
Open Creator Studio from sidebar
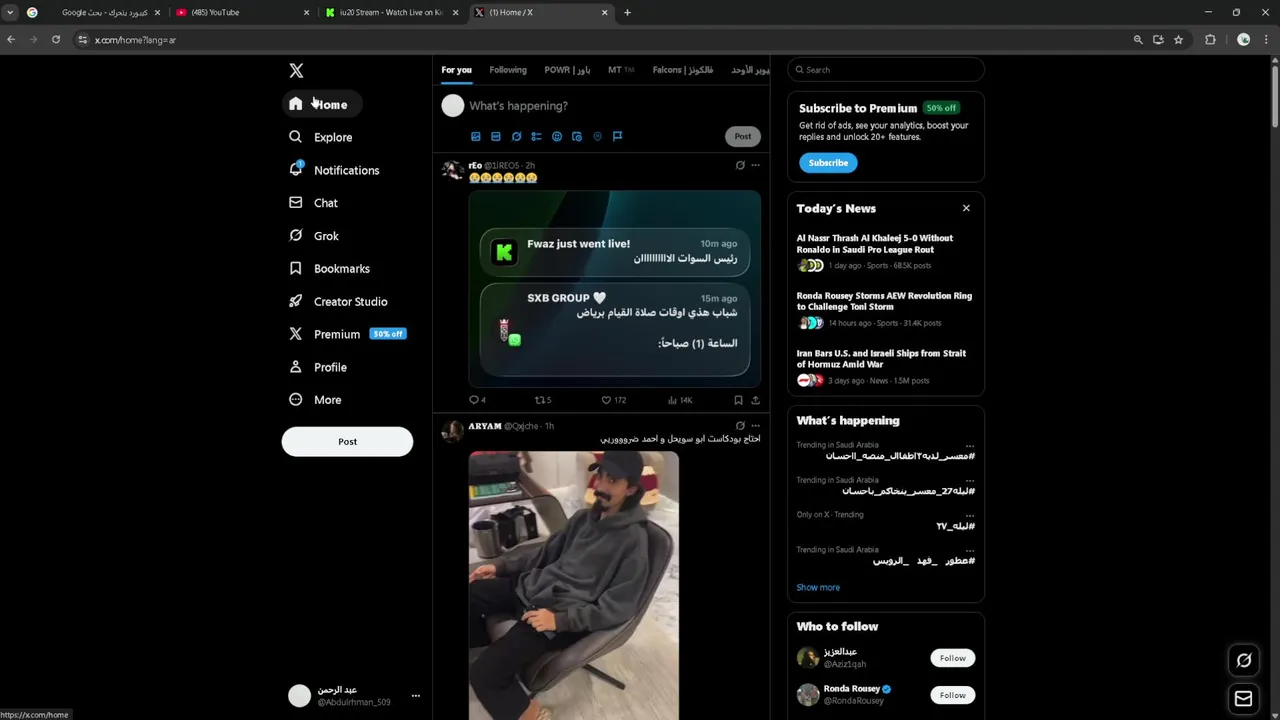pos(338,301)
